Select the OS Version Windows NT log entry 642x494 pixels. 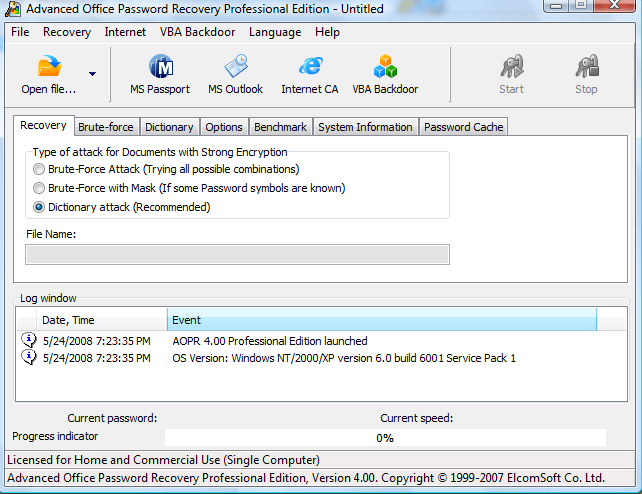pyautogui.click(x=344, y=358)
